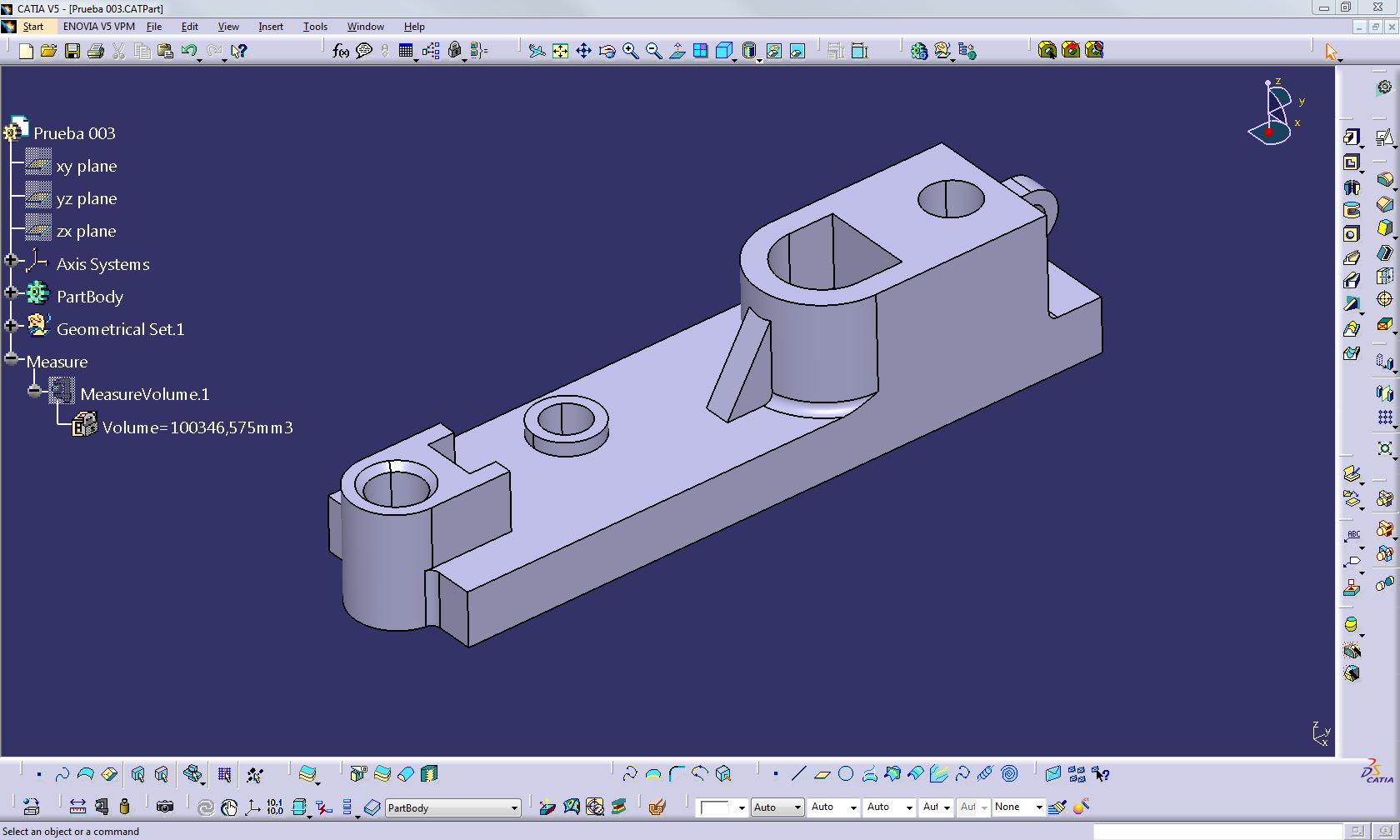This screenshot has width=1400, height=840.
Task: Open the ENOVIA V5 VPM menu
Action: pyautogui.click(x=98, y=27)
